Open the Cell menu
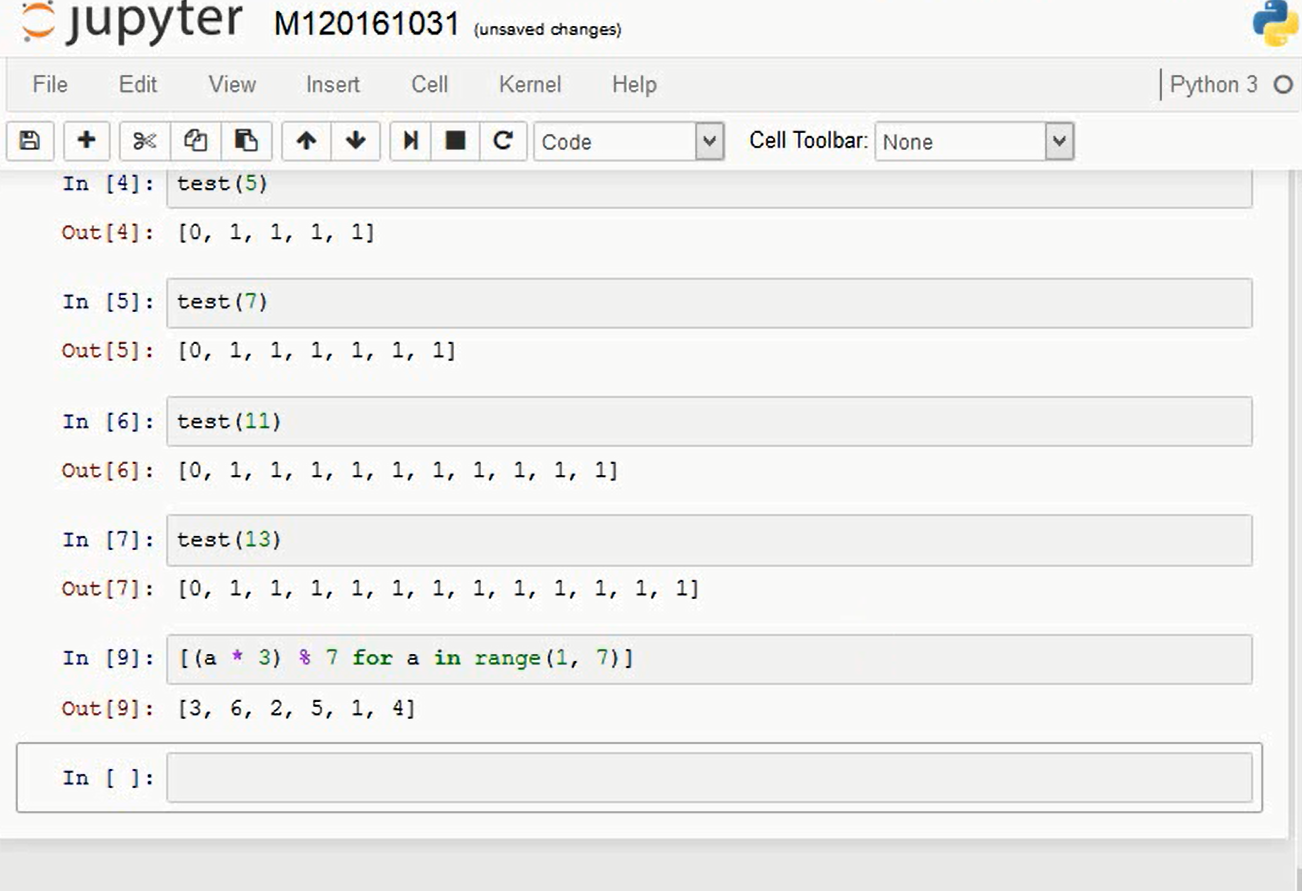Image resolution: width=1302 pixels, height=891 pixels. tap(429, 85)
